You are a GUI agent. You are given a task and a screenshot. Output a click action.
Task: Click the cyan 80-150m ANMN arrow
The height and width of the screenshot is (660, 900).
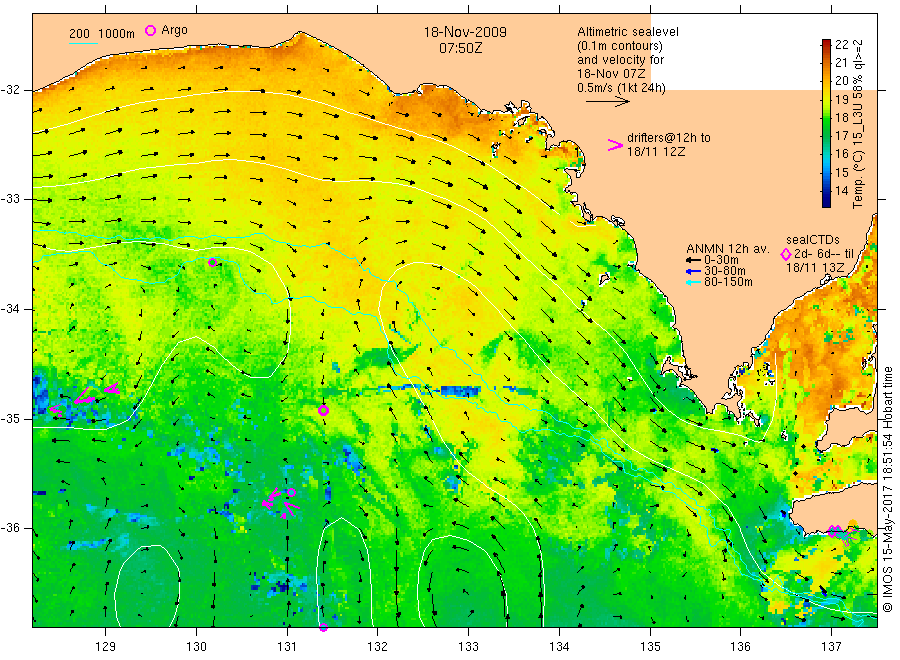694,282
